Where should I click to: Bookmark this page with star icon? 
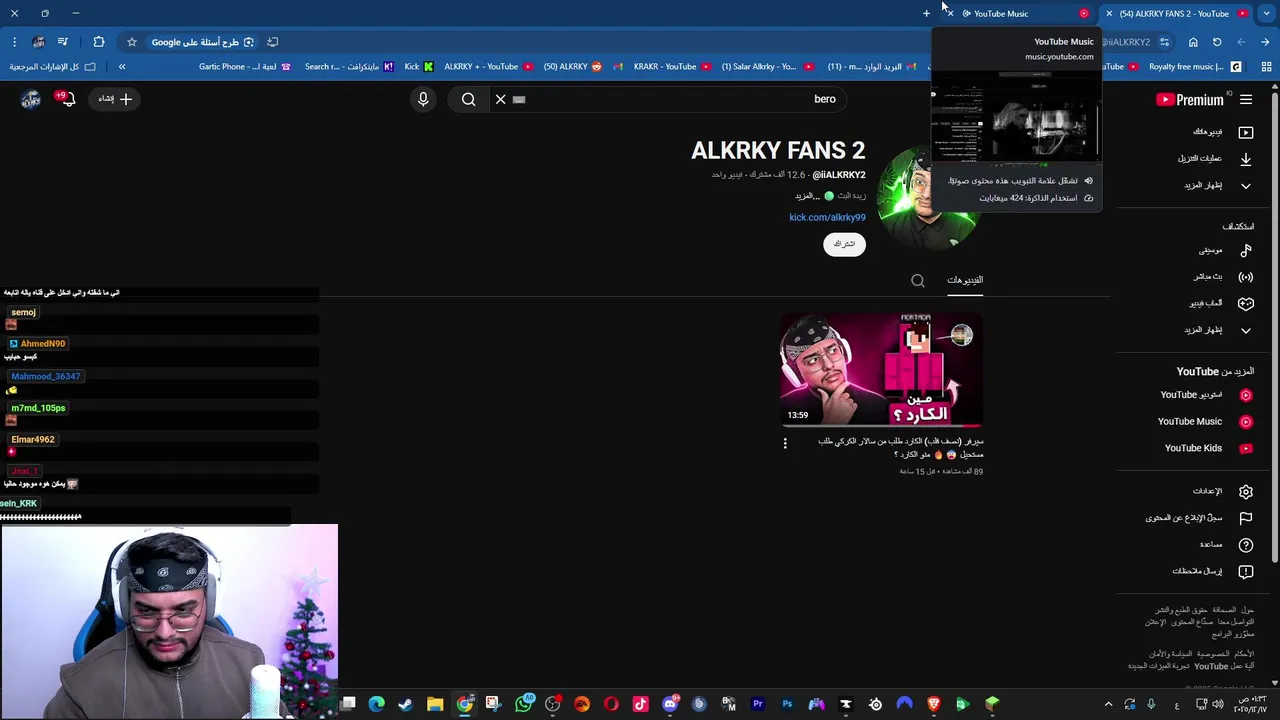pos(131,42)
